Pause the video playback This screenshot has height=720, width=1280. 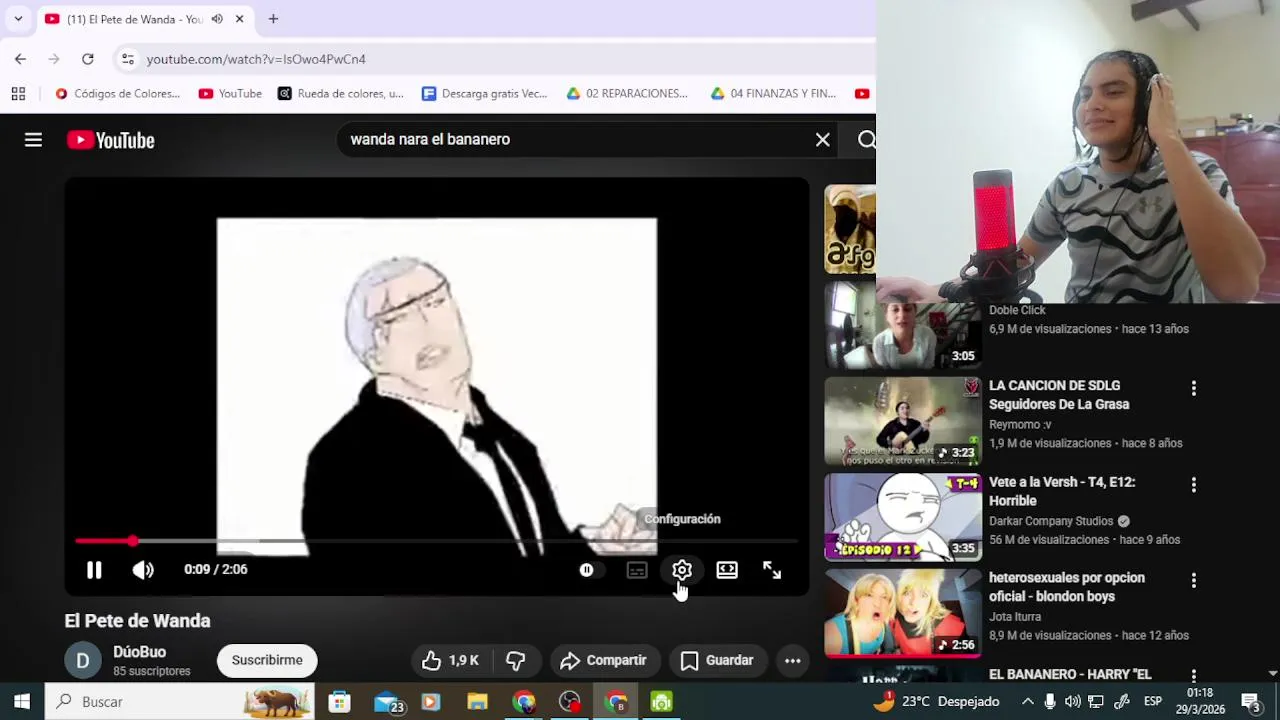[x=94, y=570]
